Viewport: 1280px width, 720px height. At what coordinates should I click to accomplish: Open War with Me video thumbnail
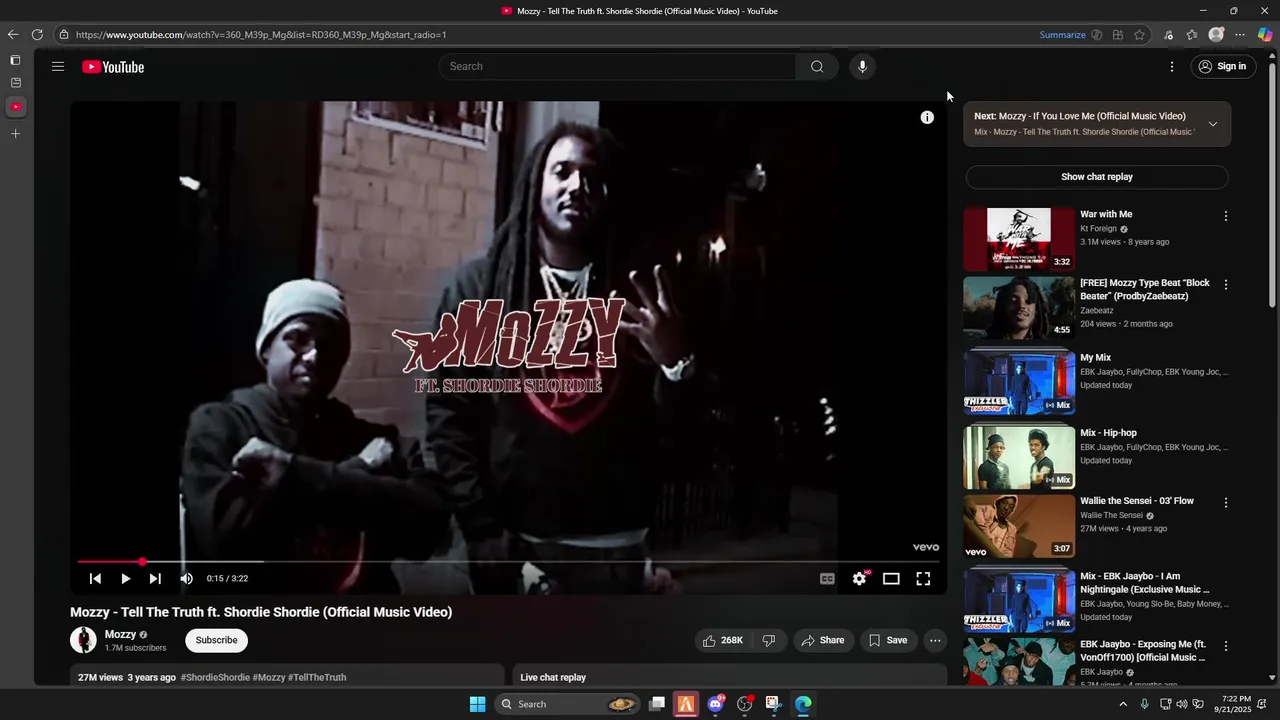[x=1019, y=239]
